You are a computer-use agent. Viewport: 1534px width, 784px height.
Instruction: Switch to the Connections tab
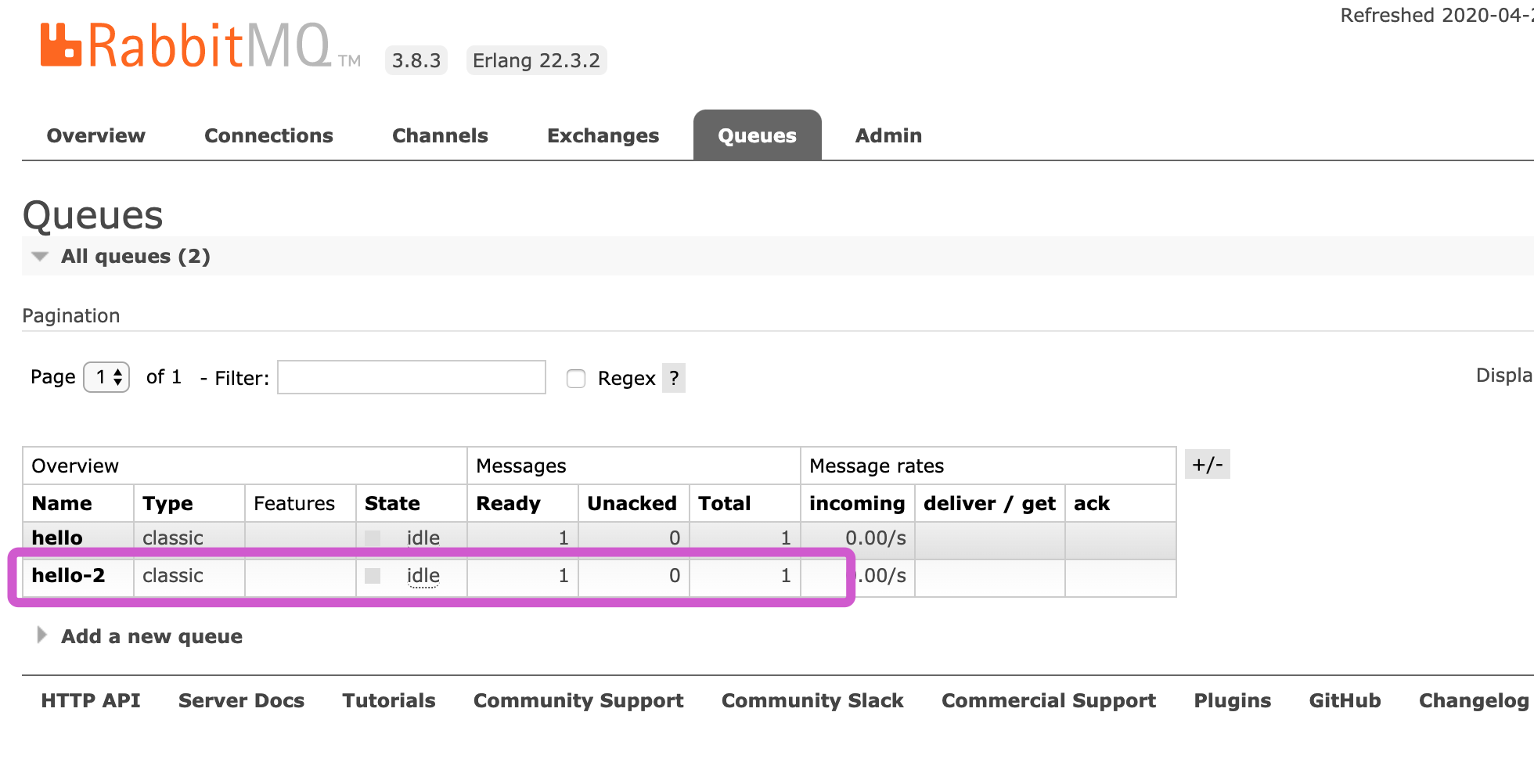268,136
